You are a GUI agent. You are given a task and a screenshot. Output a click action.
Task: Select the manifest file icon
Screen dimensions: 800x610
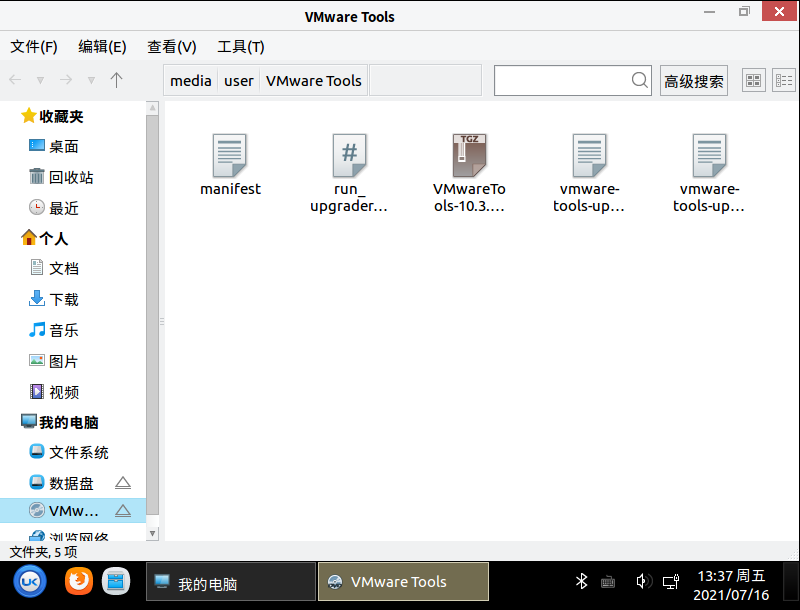(x=230, y=156)
